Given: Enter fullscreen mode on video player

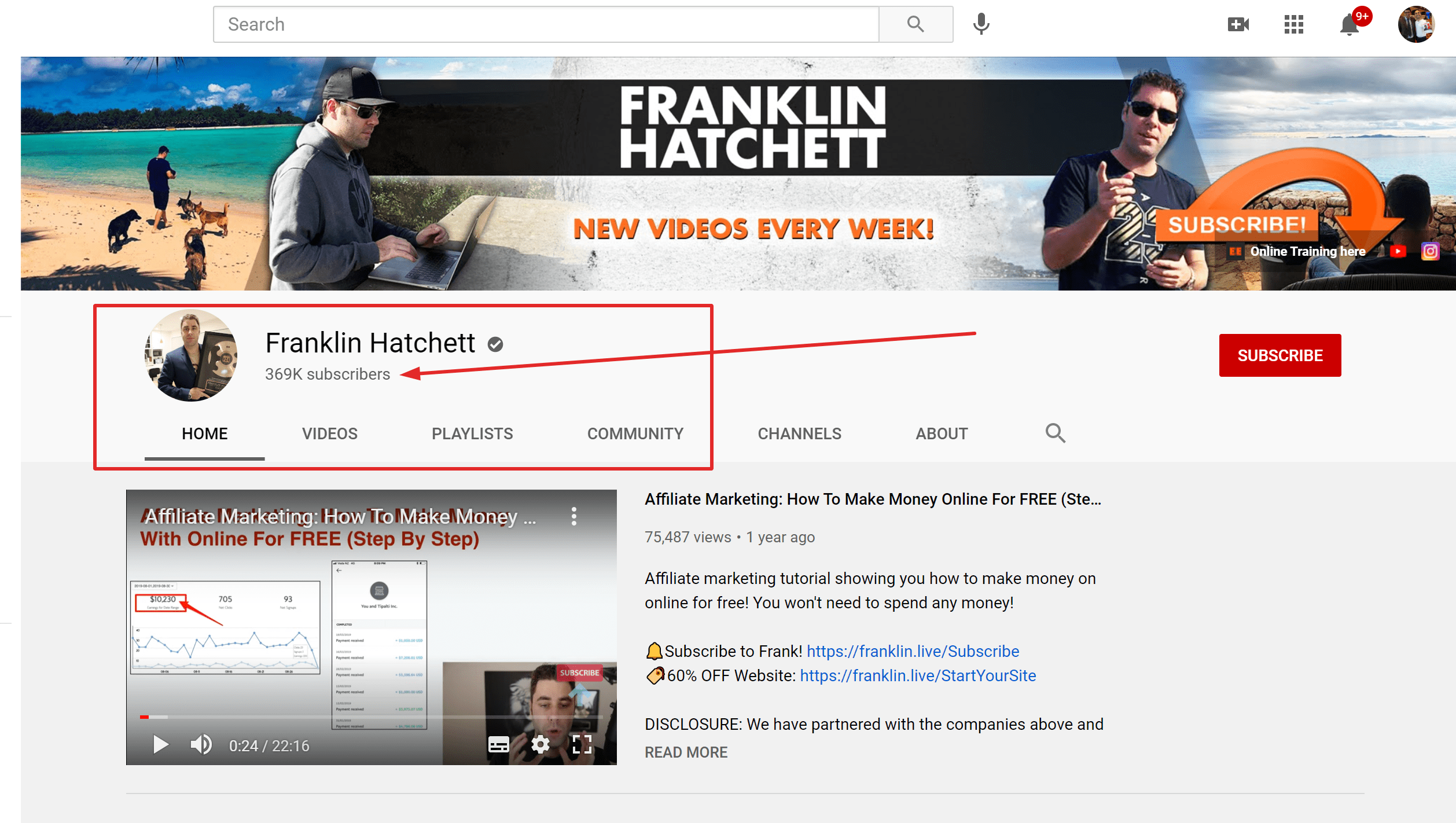Looking at the screenshot, I should pyautogui.click(x=582, y=744).
